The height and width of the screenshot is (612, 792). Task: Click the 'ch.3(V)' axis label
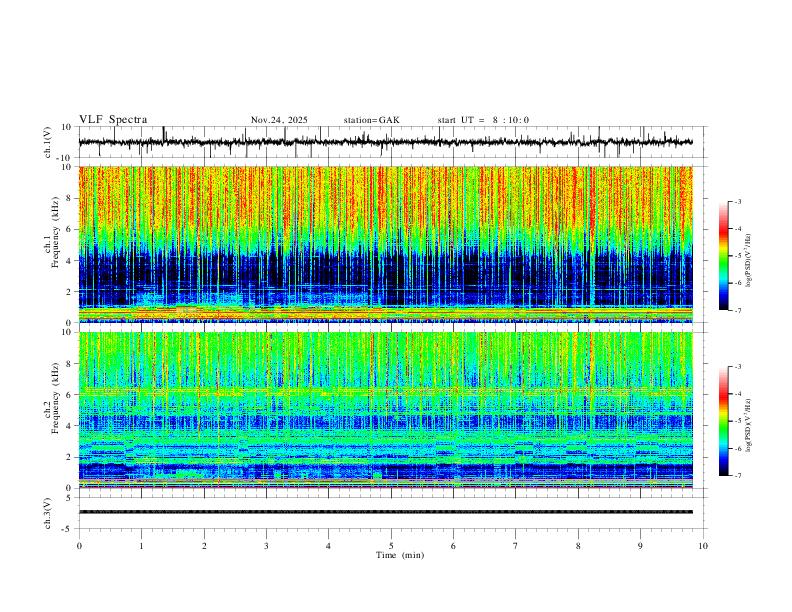point(48,513)
